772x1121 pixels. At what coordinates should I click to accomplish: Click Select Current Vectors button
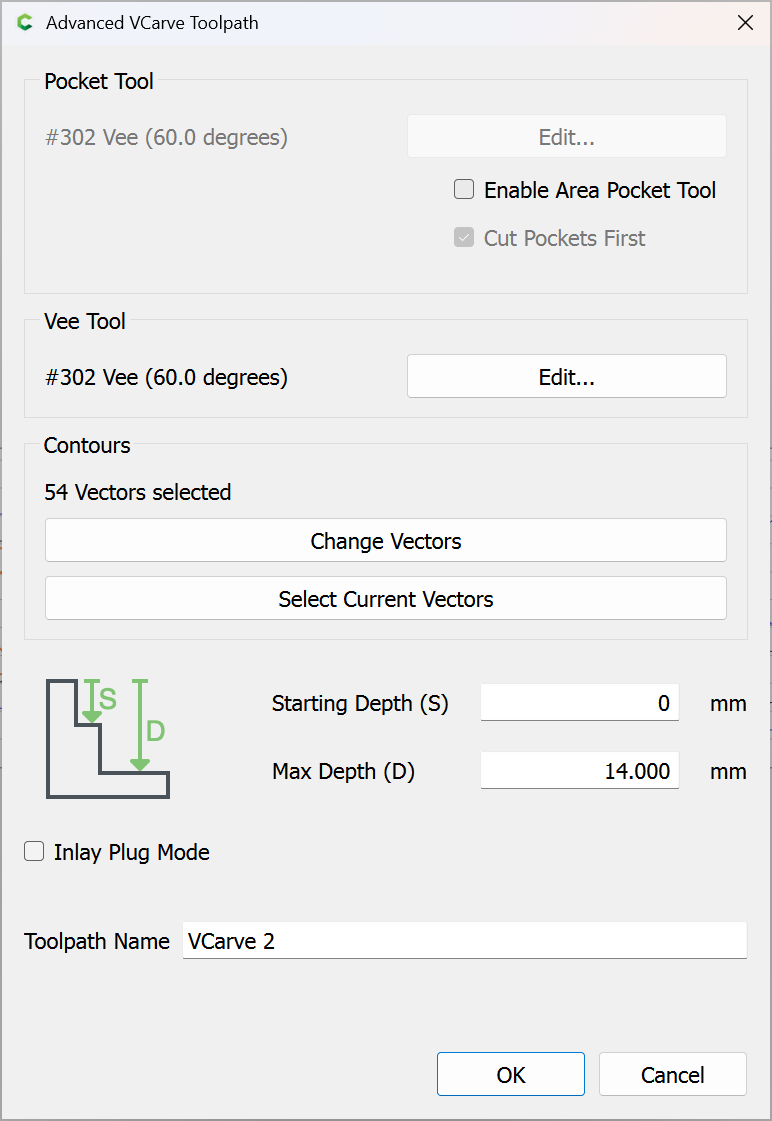[386, 598]
